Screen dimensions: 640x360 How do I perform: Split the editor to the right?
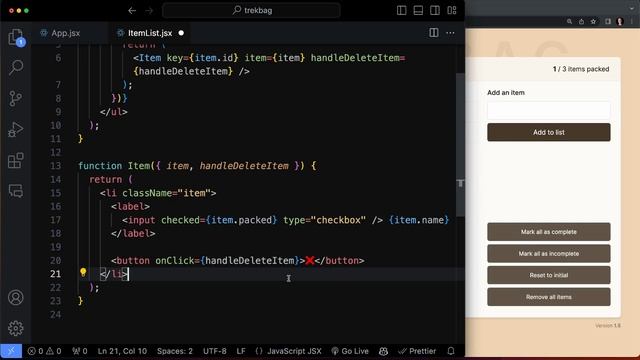tap(434, 33)
